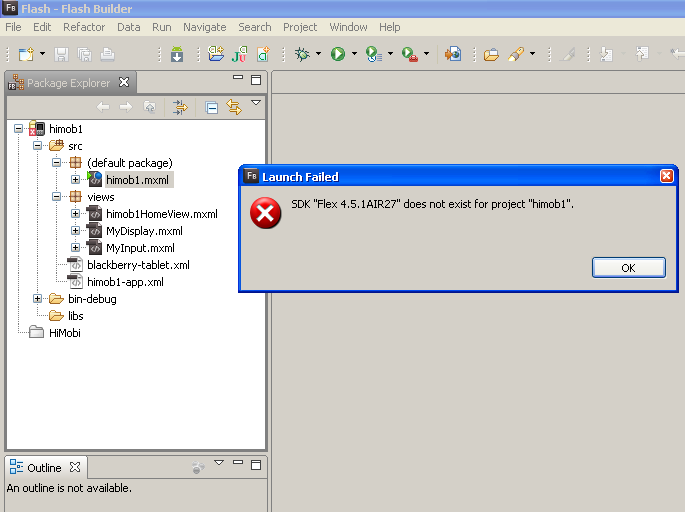Select the Outline tab

point(44,468)
